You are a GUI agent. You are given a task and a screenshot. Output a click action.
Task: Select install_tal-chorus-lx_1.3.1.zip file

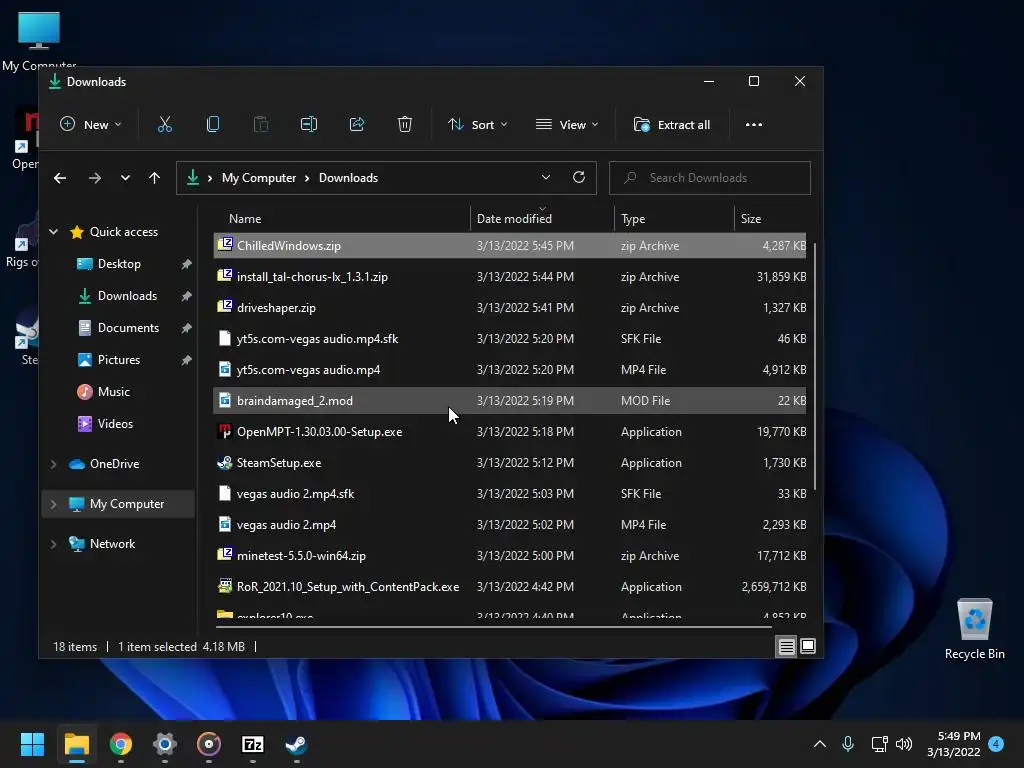[x=509, y=277]
